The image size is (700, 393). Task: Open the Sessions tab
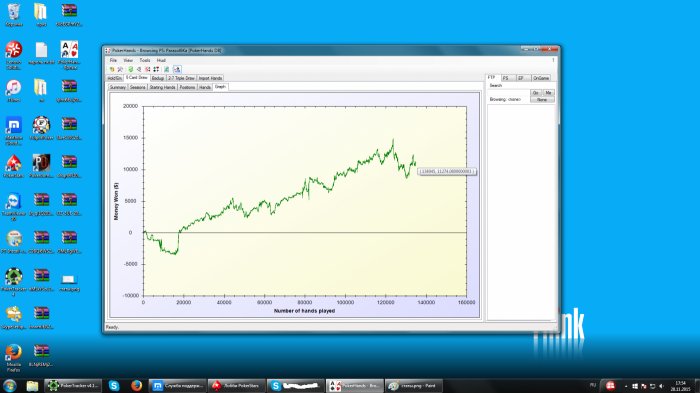pyautogui.click(x=138, y=87)
